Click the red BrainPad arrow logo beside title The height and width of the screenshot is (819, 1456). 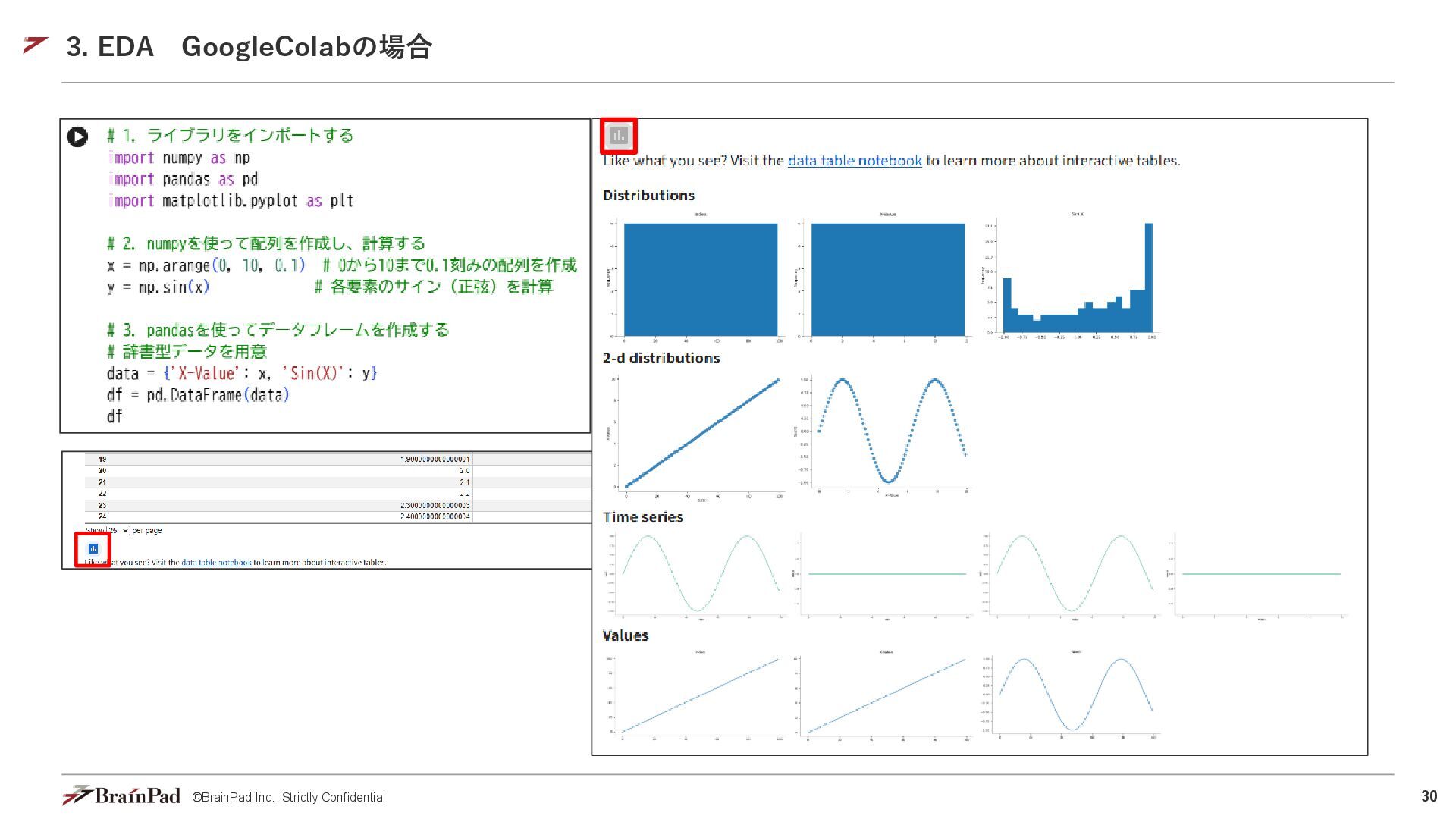click(36, 45)
